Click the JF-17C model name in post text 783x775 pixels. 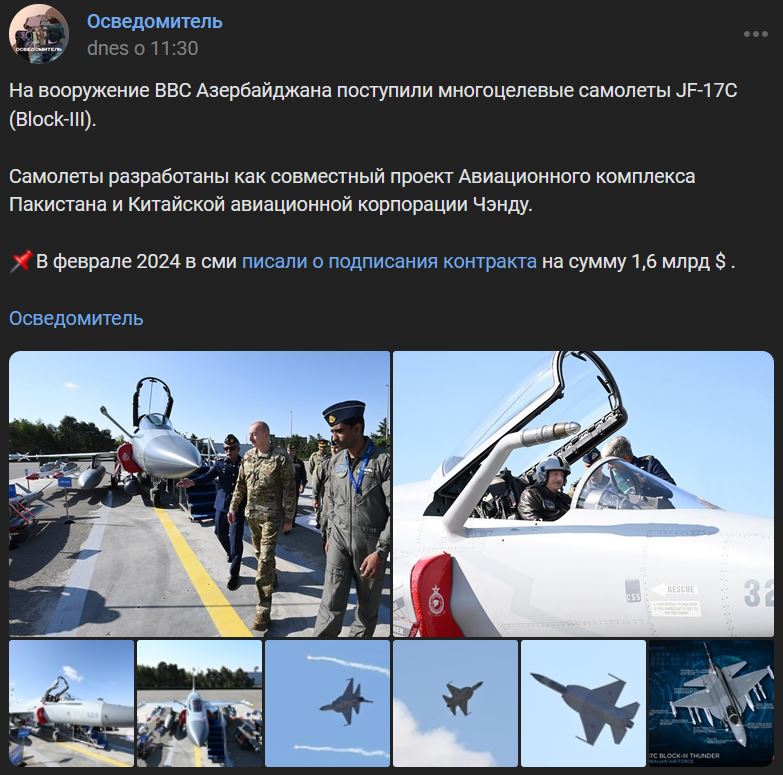pos(706,91)
